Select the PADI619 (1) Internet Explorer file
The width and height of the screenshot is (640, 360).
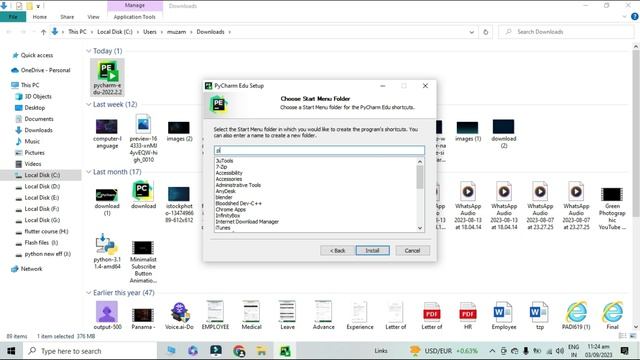[576, 312]
